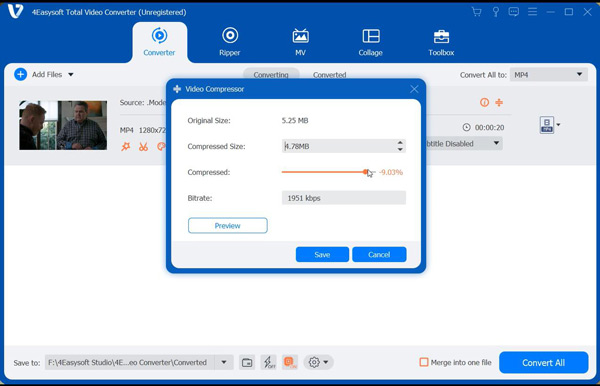The image size is (600, 386).
Task: Close the Video Compressor dialog
Action: click(x=414, y=89)
